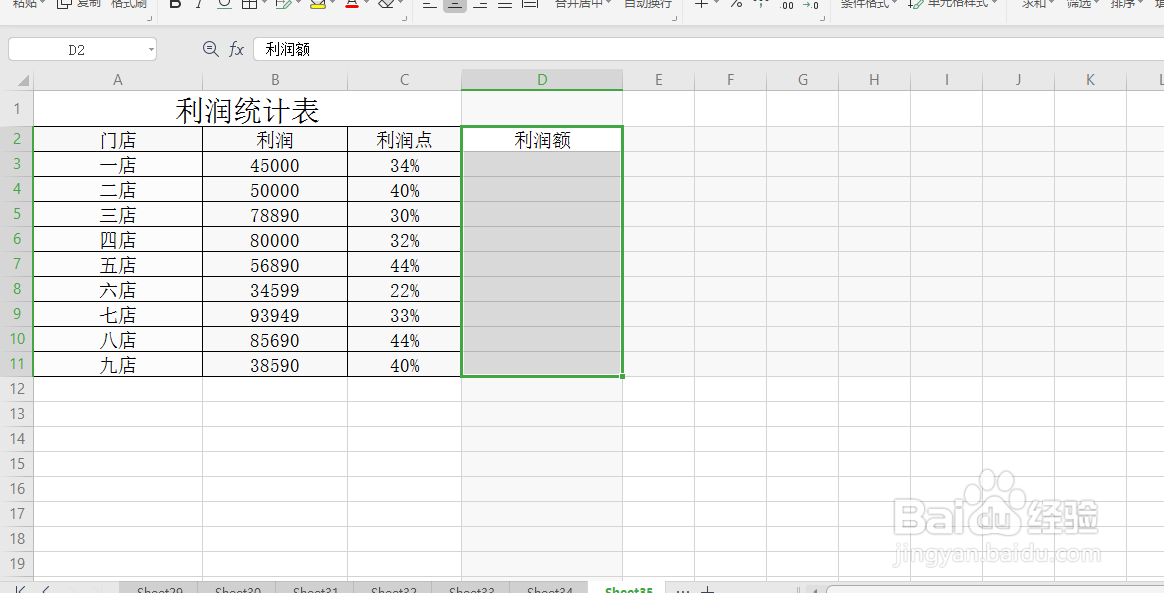Click the cell with value 85690
The height and width of the screenshot is (593, 1164).
[275, 340]
